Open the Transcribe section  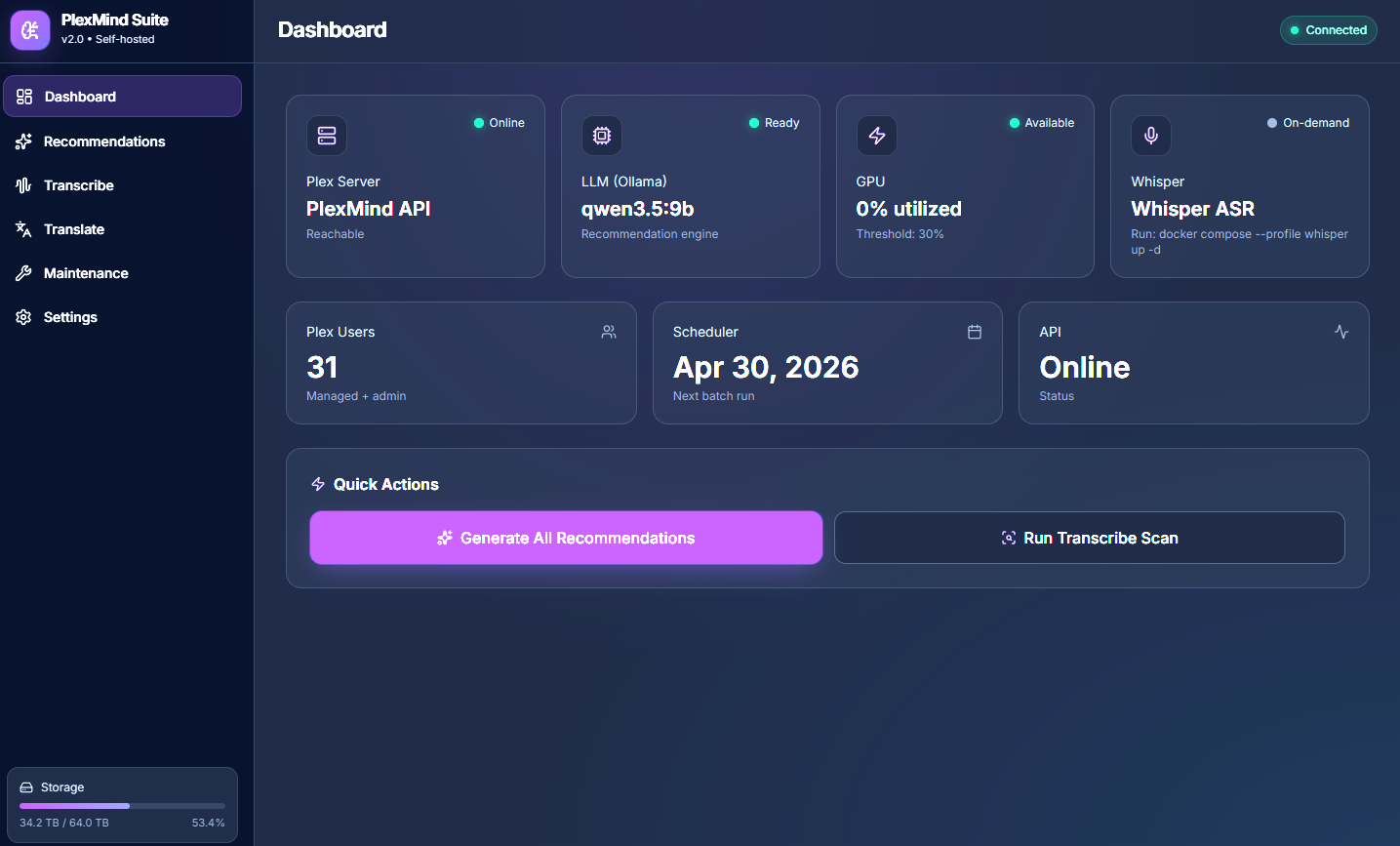123,185
